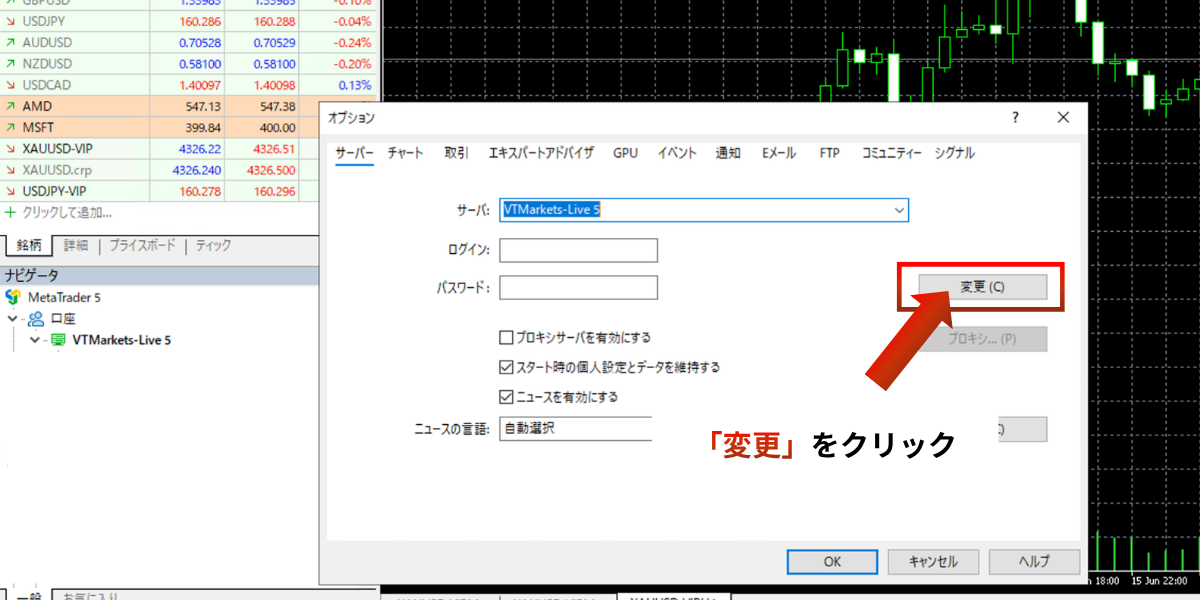Switch to the チャート tab in options
The image size is (1200, 600).
click(405, 153)
